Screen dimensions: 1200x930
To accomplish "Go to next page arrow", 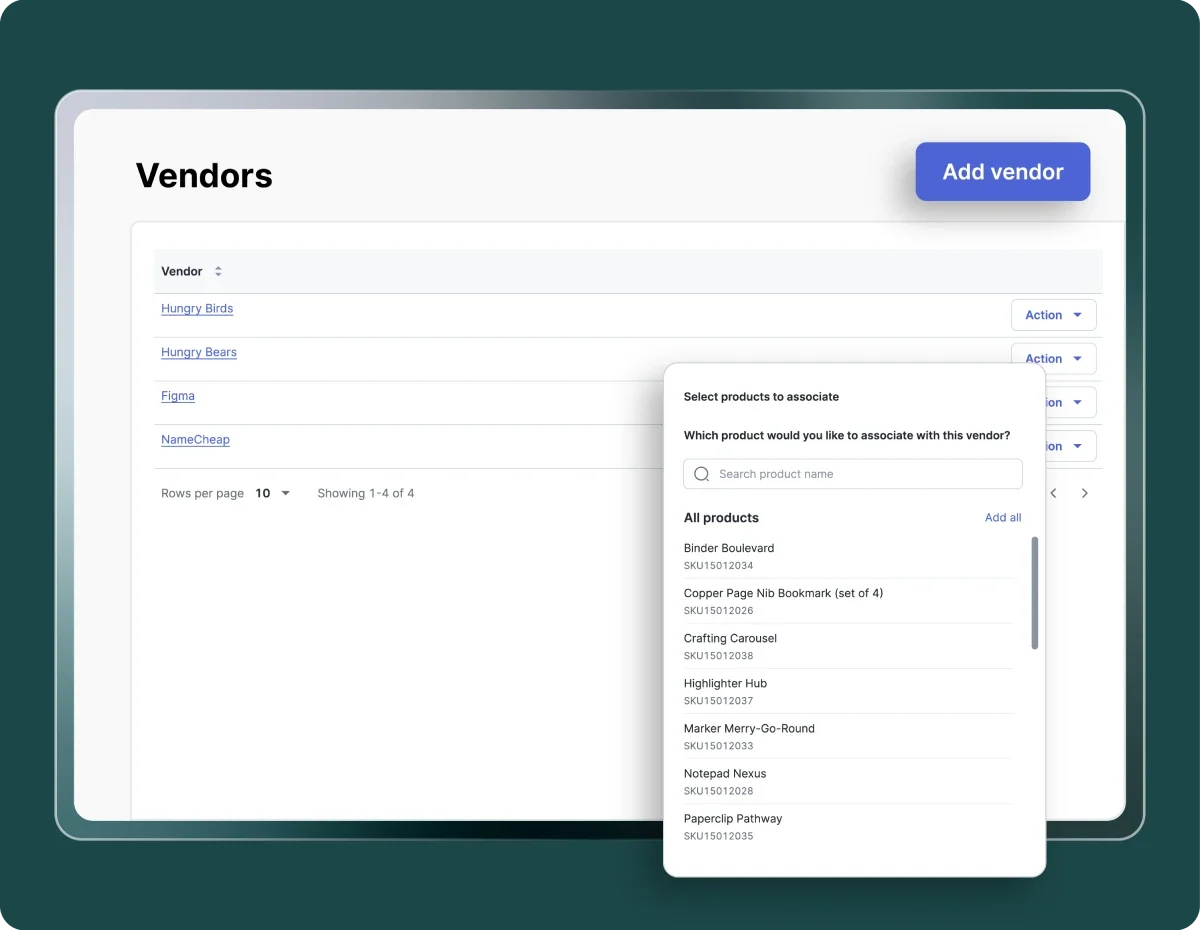I will point(1084,493).
